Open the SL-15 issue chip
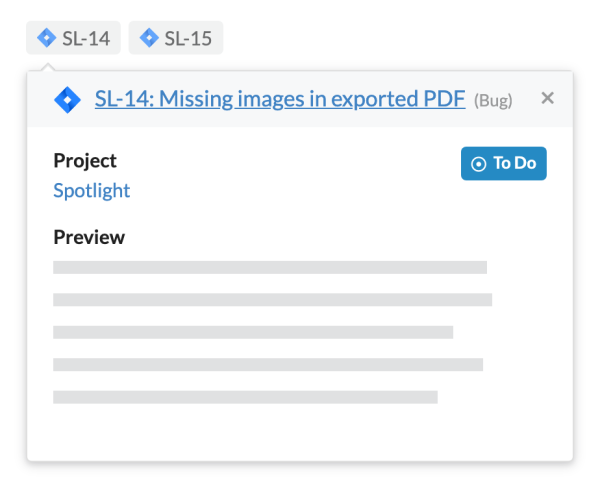Viewport: 600px width, 488px height. pyautogui.click(x=187, y=39)
